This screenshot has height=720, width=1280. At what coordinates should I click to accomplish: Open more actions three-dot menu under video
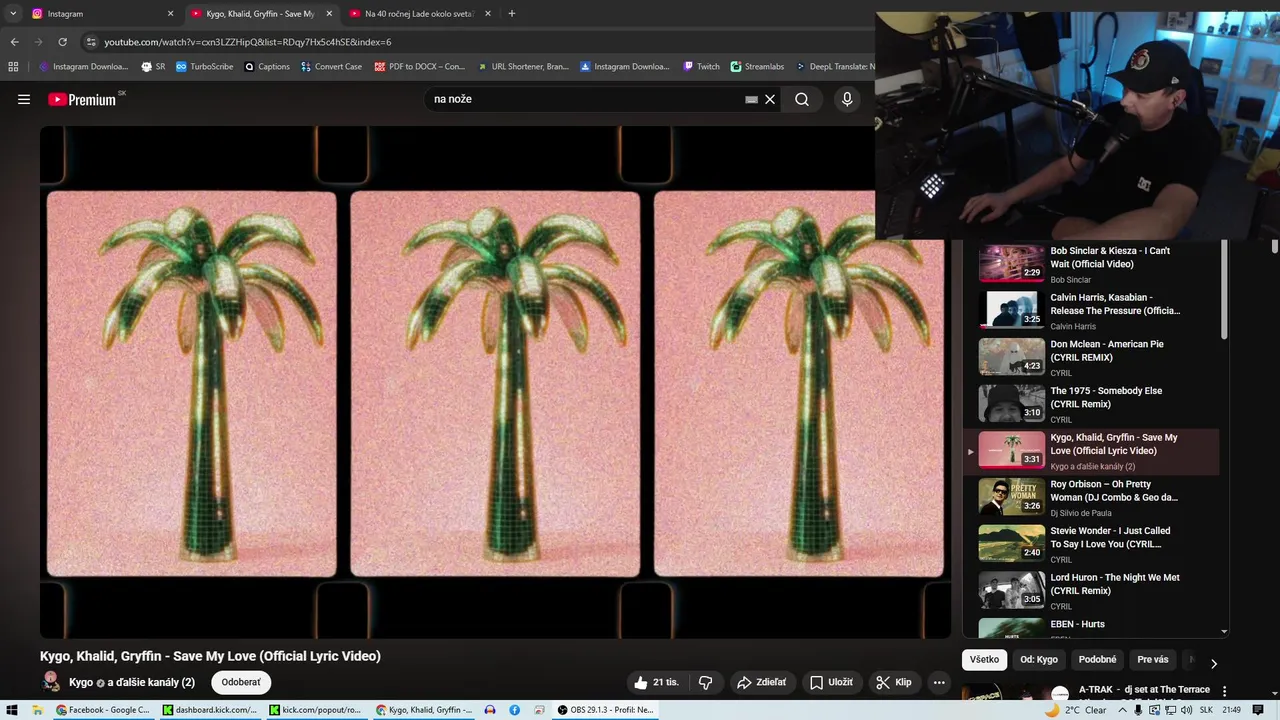(x=938, y=682)
